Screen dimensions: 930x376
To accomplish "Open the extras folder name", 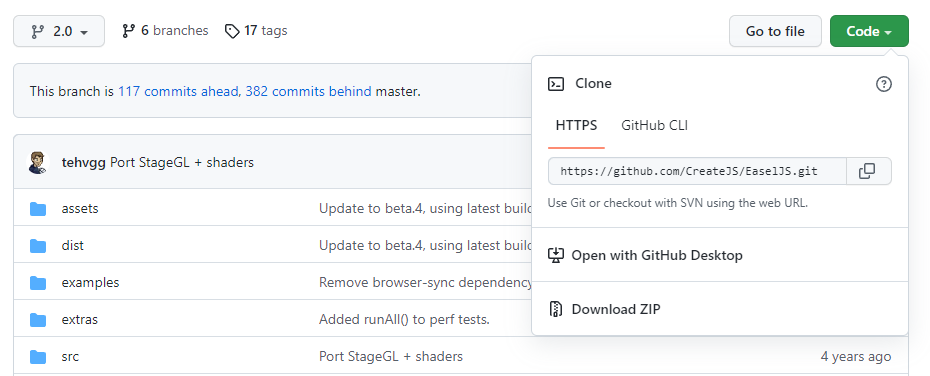I will (x=79, y=320).
